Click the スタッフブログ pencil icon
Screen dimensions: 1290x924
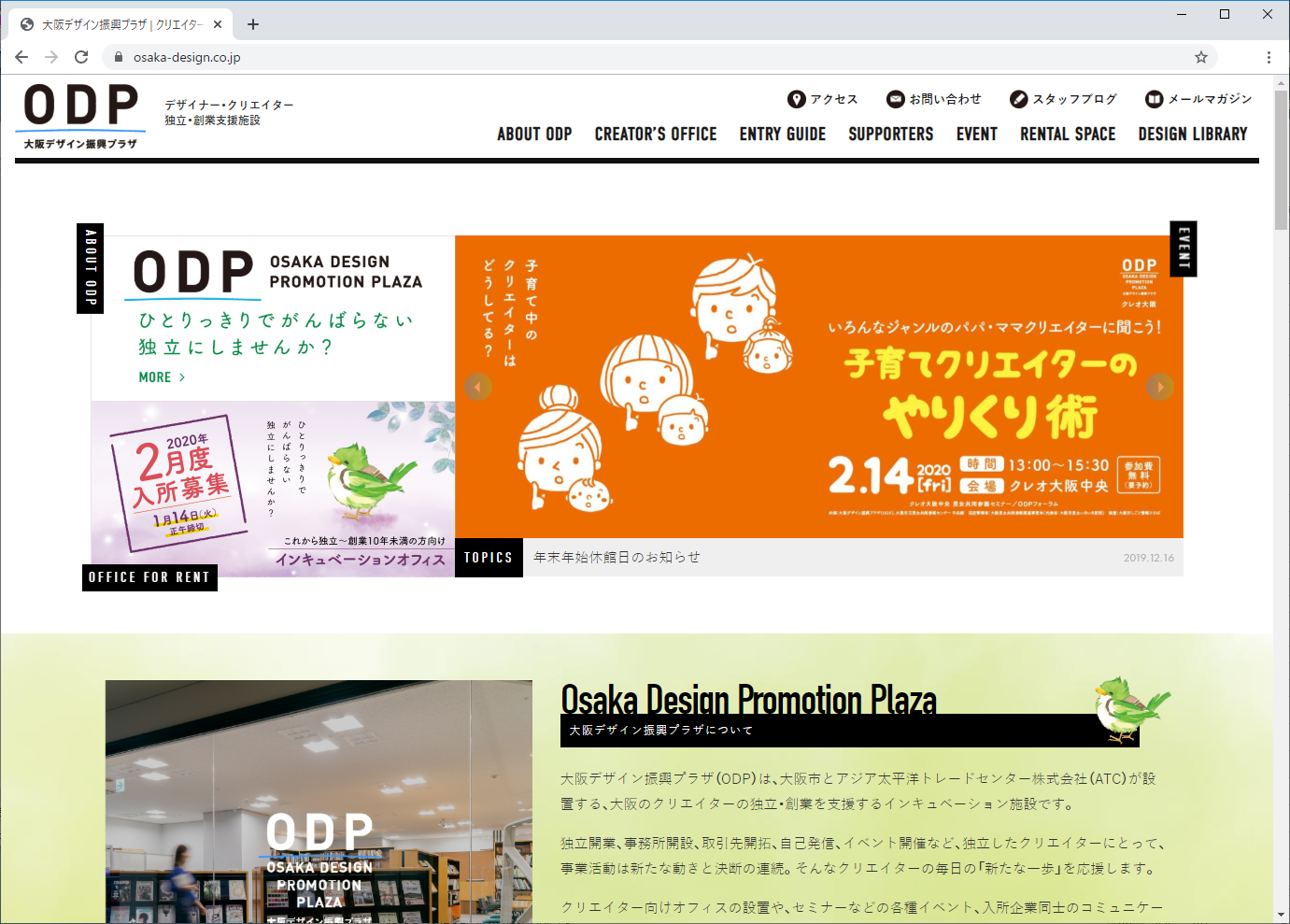pyautogui.click(x=1018, y=99)
